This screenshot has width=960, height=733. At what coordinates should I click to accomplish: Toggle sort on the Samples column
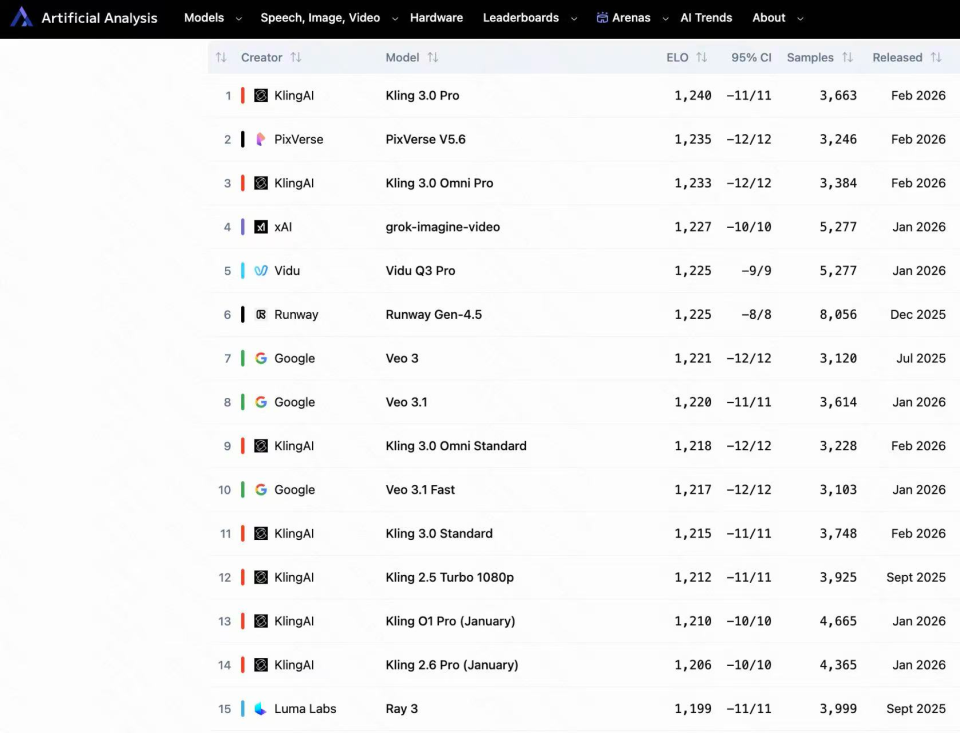pyautogui.click(x=847, y=58)
